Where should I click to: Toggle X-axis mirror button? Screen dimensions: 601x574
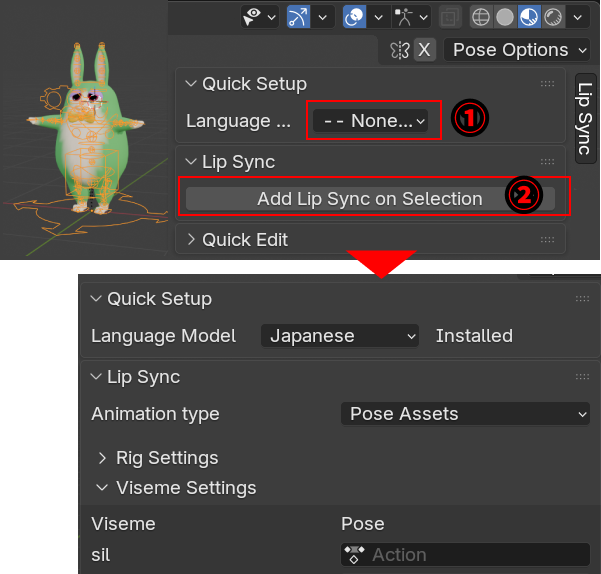pyautogui.click(x=425, y=50)
